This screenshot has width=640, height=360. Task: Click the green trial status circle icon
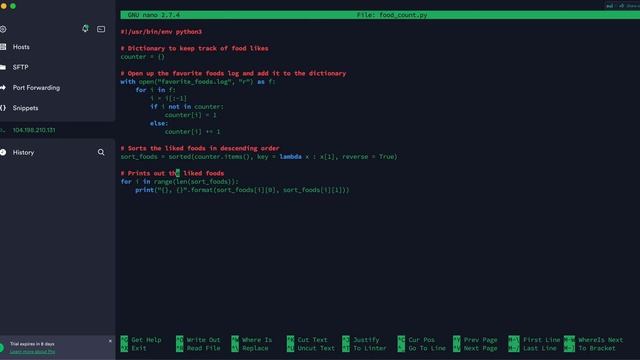pyautogui.click(x=1, y=348)
